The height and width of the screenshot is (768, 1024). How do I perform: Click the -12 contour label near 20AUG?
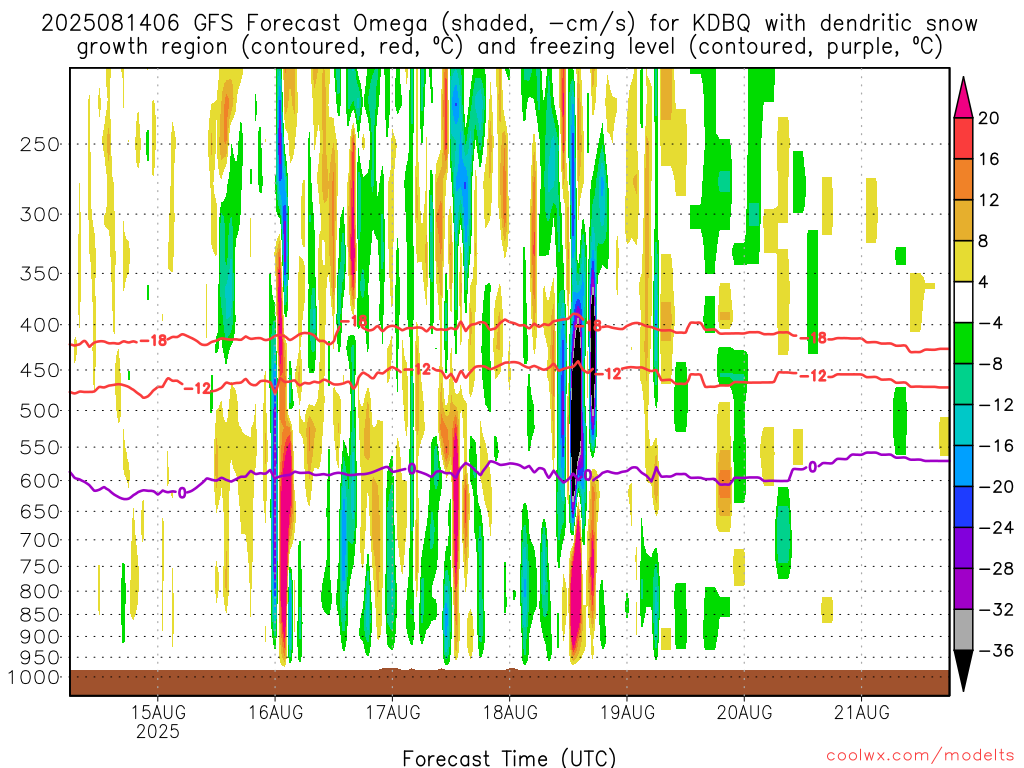point(814,376)
